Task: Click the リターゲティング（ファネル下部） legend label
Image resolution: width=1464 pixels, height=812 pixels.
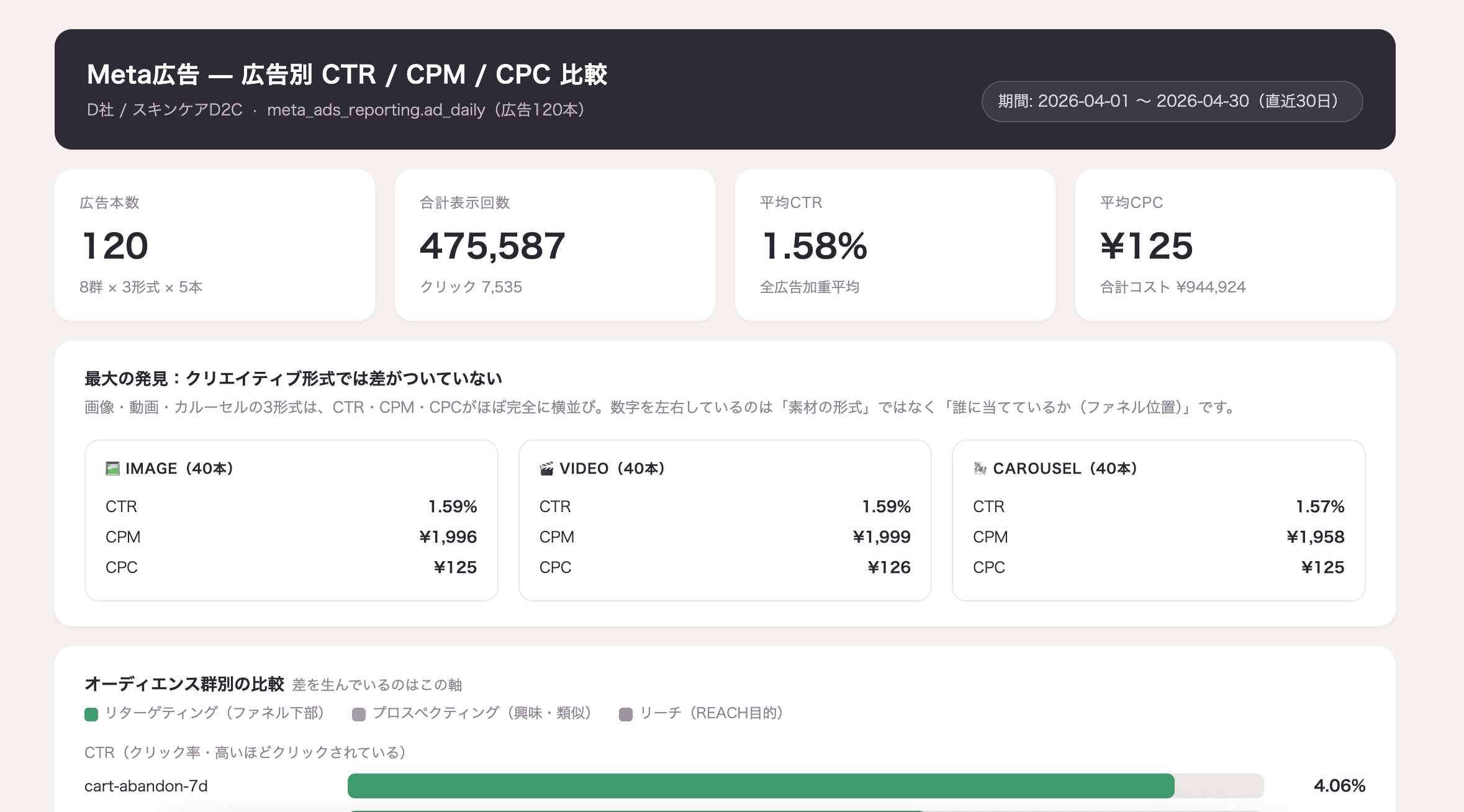Action: tap(215, 713)
